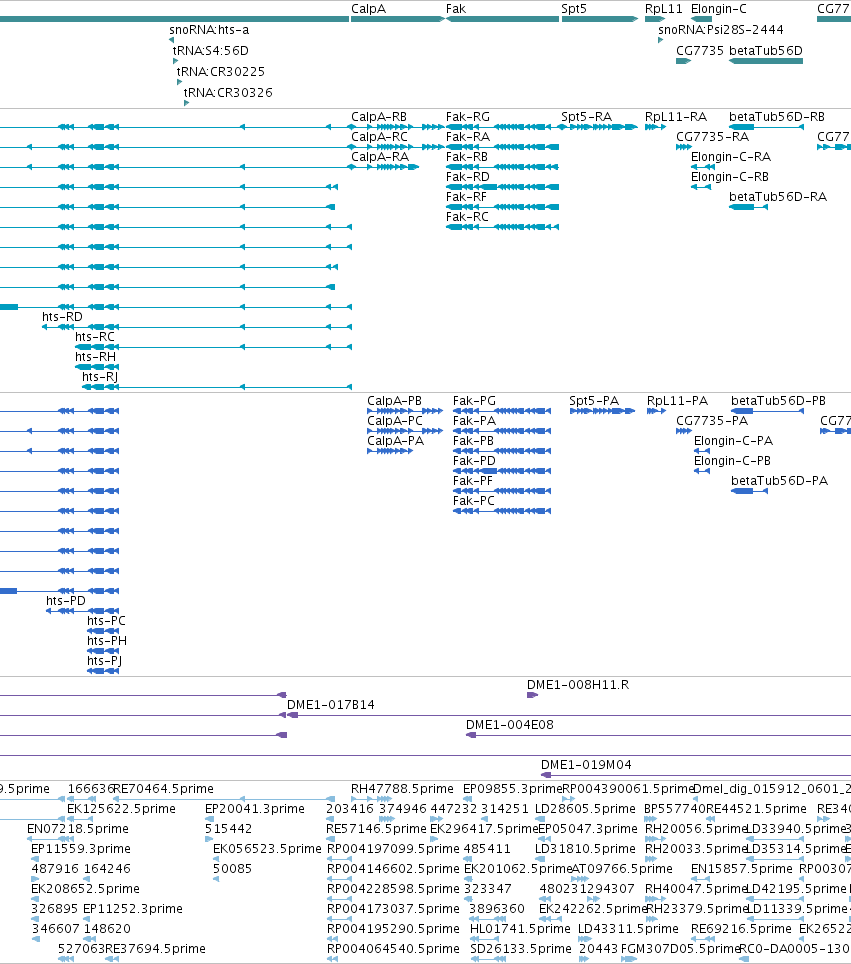Select the RP004197099.5prime EST label

coord(393,848)
